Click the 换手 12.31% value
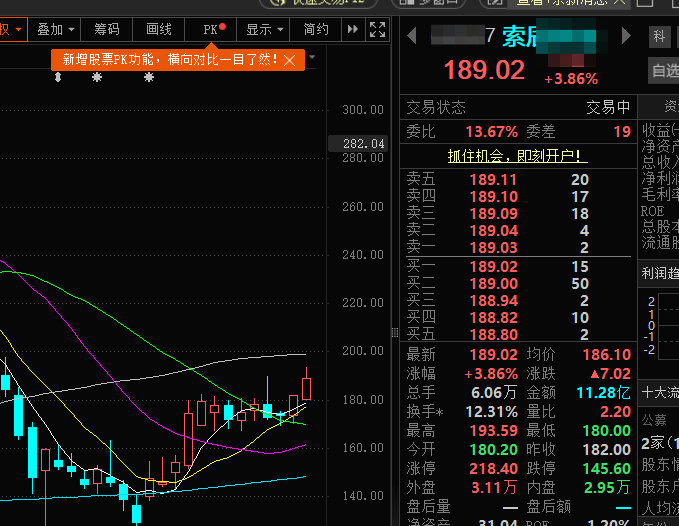The image size is (679, 526). coord(491,412)
